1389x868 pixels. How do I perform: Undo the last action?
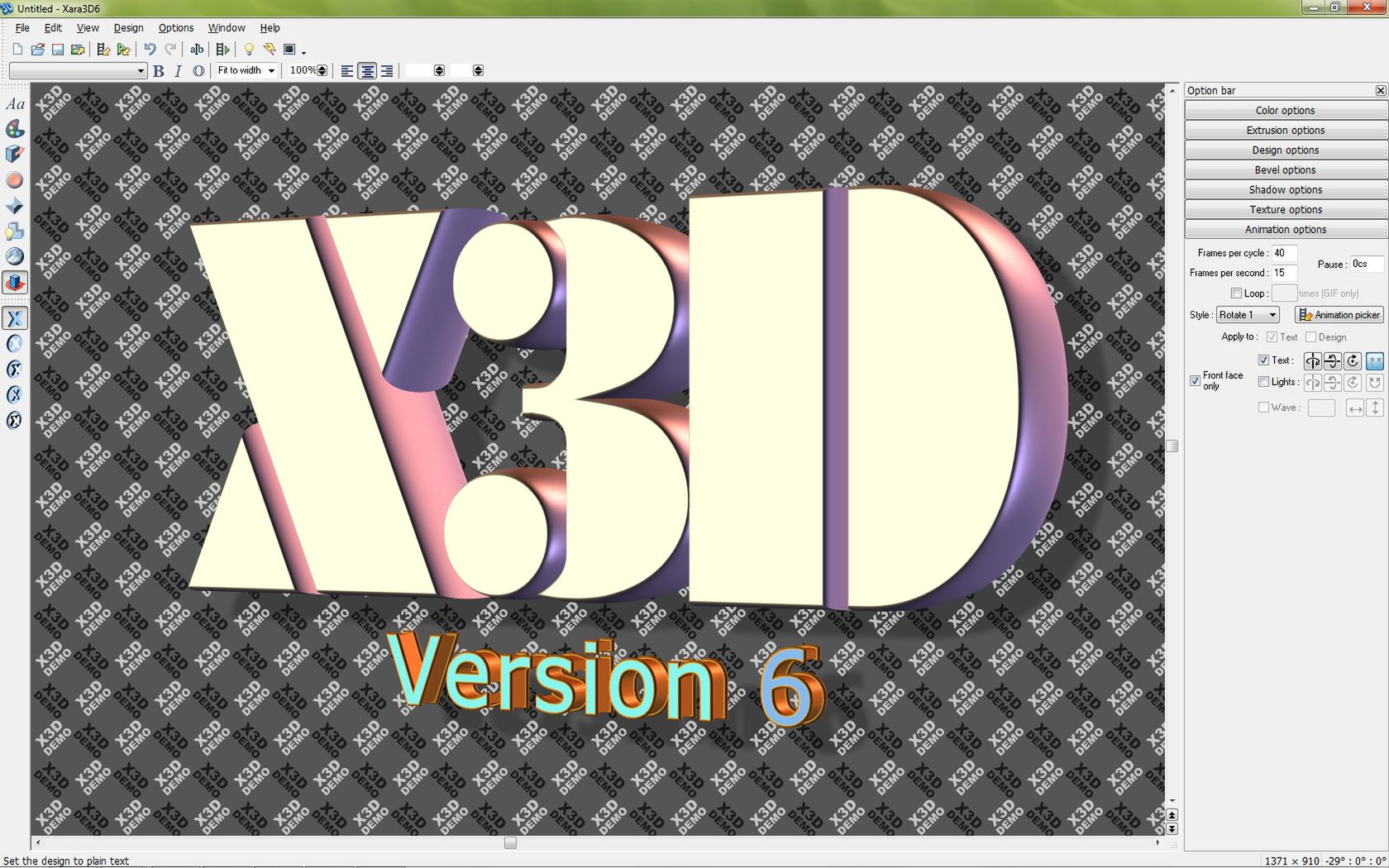150,50
